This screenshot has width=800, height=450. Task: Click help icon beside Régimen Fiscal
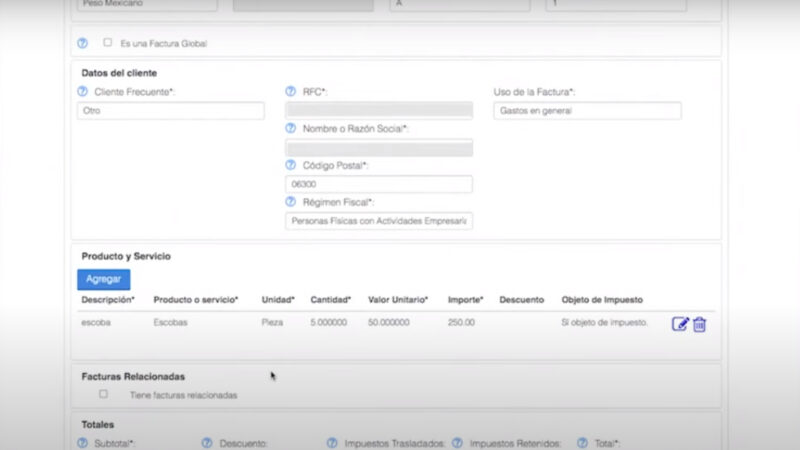coord(291,202)
